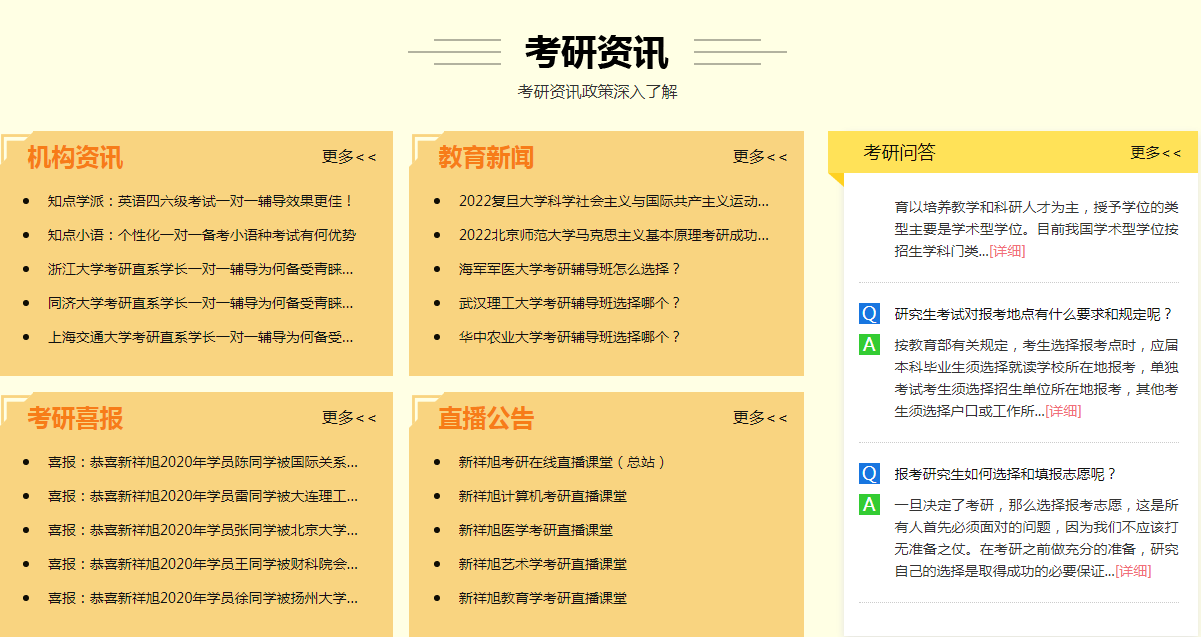Open 海军军医大学考研辅导班怎么选择 news item
1201x637 pixels.
[570, 269]
